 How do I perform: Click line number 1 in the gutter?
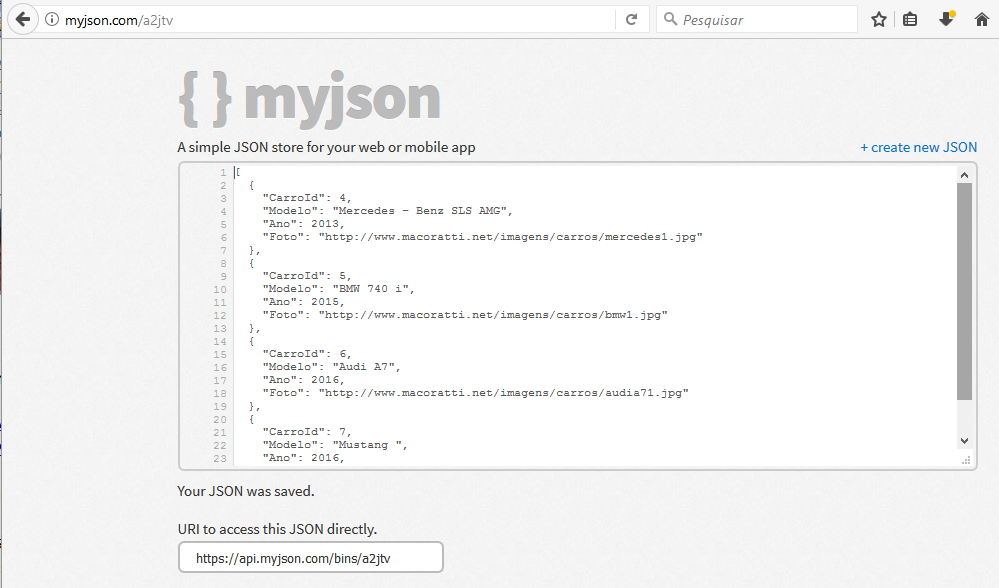point(223,173)
